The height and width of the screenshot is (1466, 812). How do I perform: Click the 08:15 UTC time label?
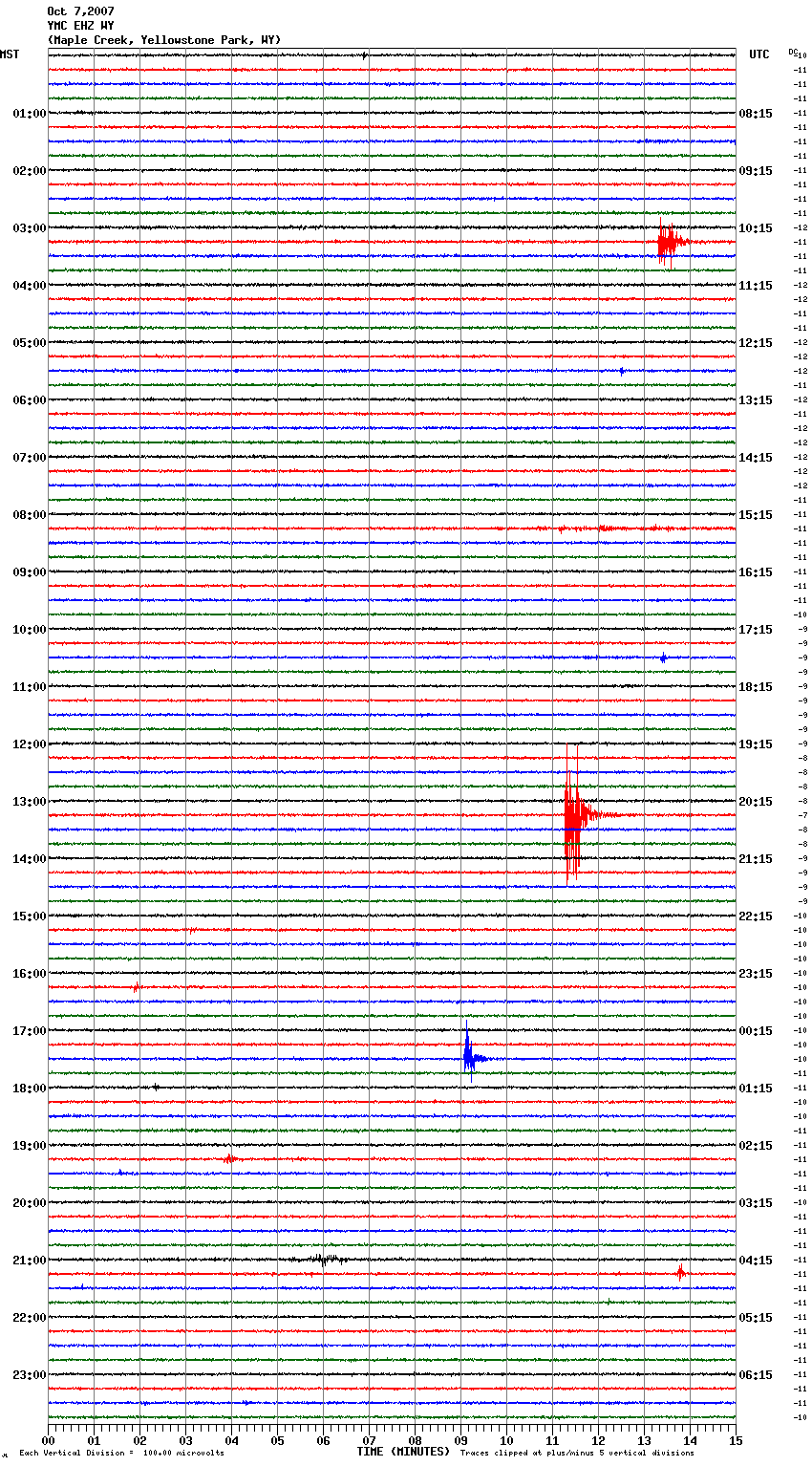pyautogui.click(x=756, y=114)
